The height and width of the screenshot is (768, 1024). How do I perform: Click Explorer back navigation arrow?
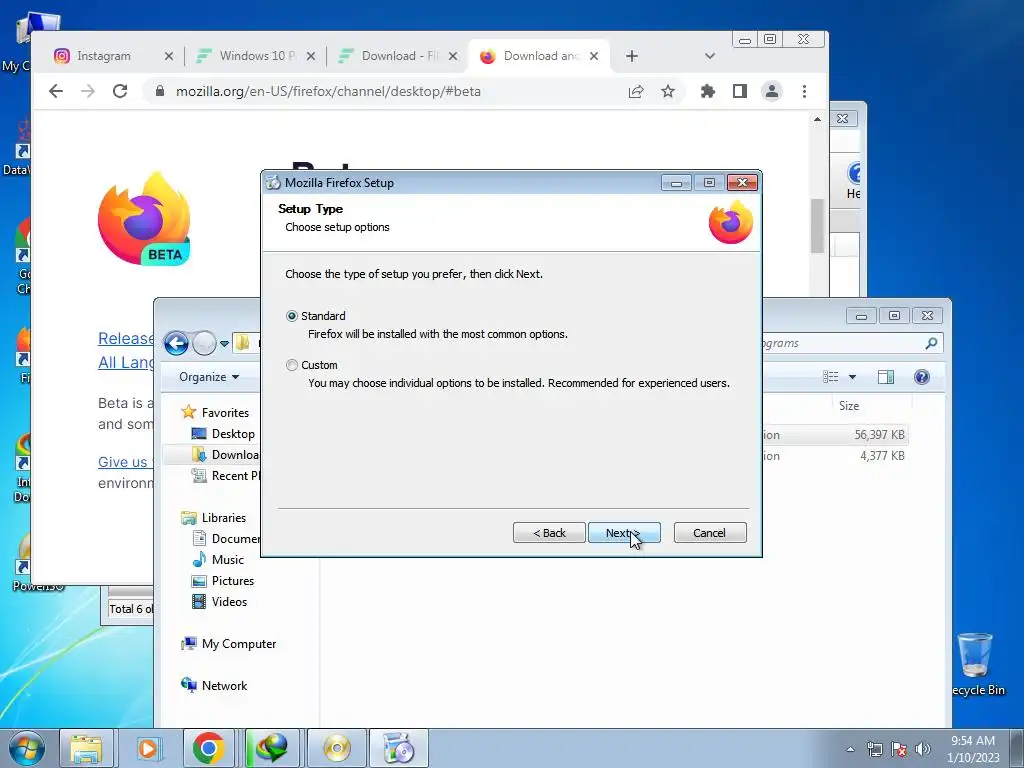[176, 343]
